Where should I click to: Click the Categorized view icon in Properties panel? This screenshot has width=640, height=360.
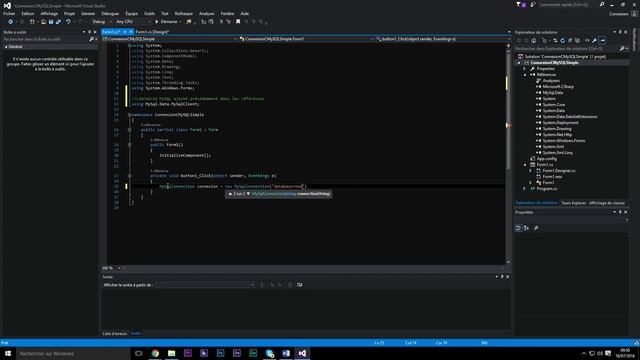[x=518, y=228]
